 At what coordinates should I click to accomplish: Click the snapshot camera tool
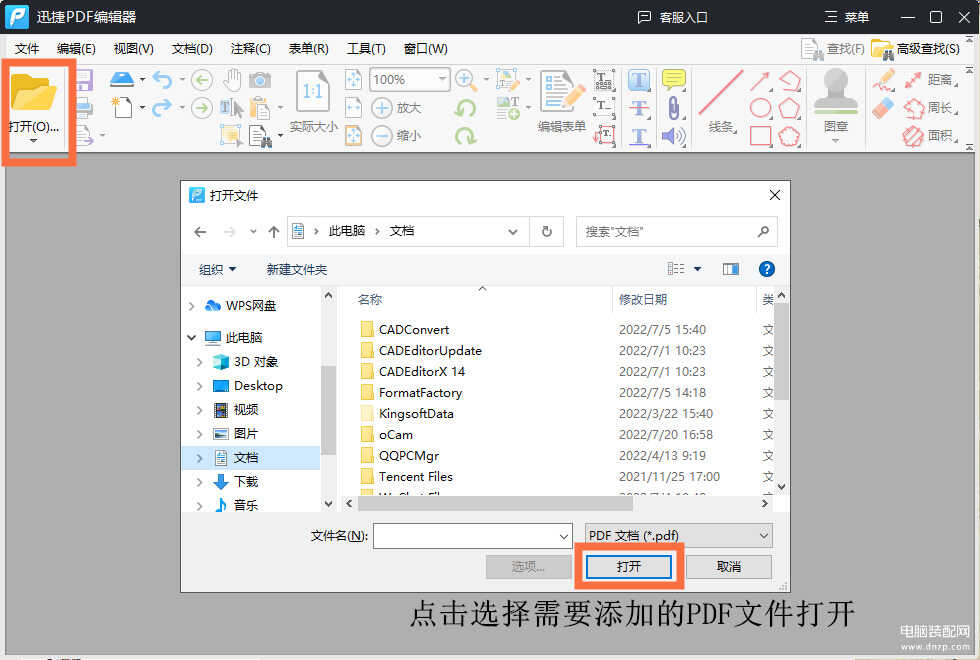(260, 80)
